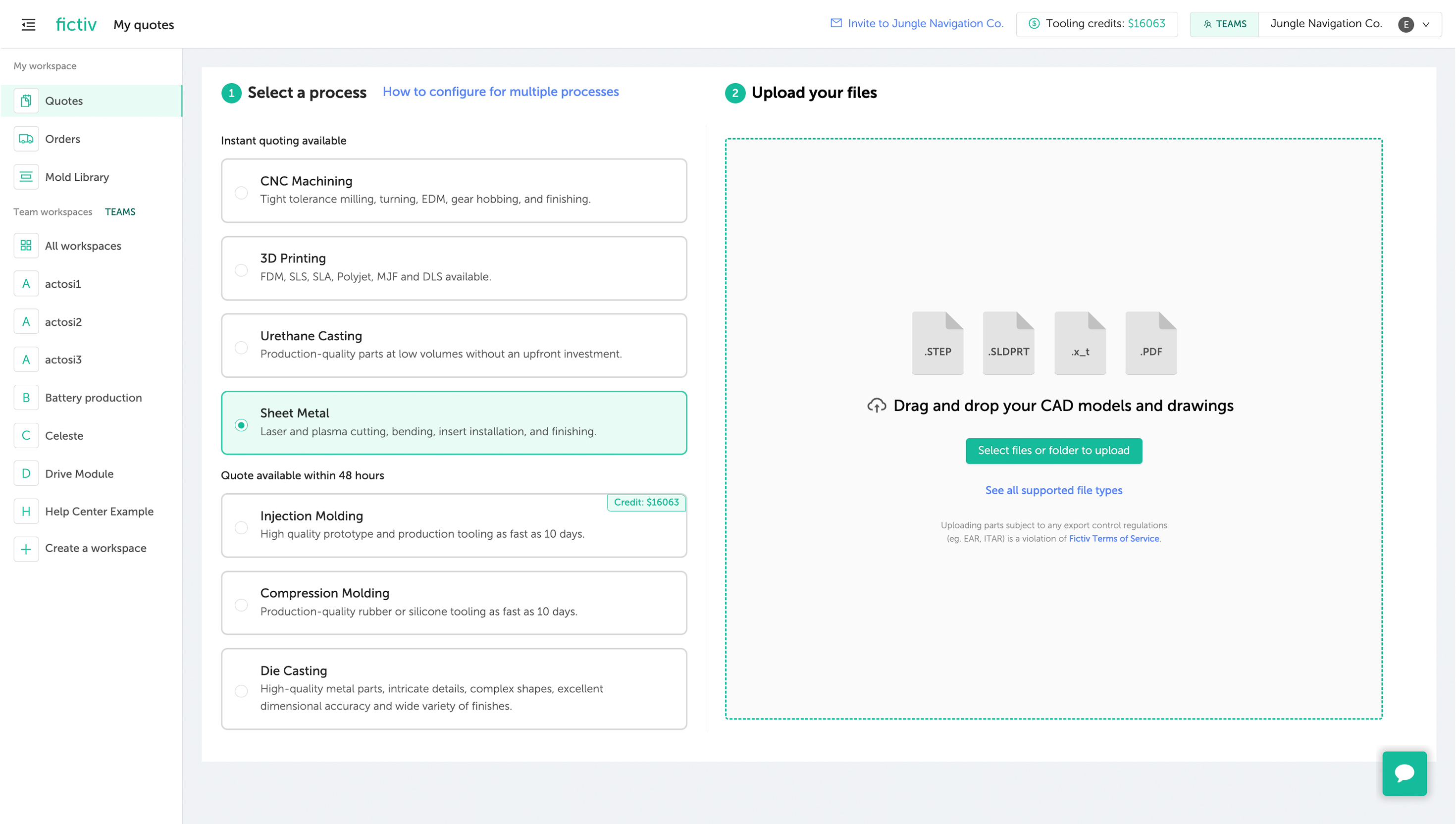1456x824 pixels.
Task: Click Select files or folder to upload
Action: tap(1053, 451)
